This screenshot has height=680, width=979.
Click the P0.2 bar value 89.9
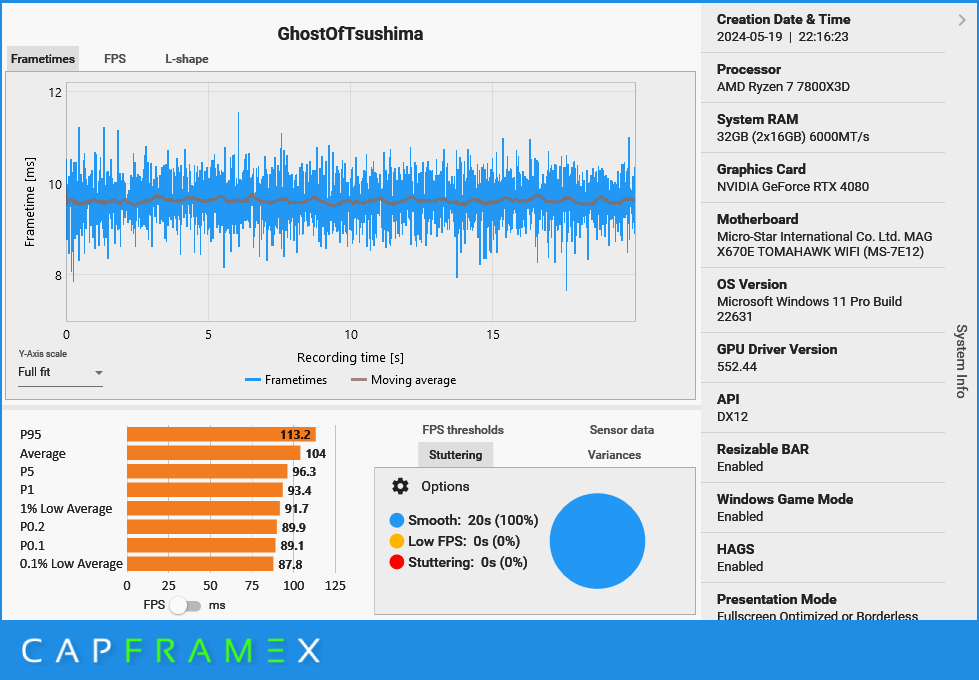point(293,527)
